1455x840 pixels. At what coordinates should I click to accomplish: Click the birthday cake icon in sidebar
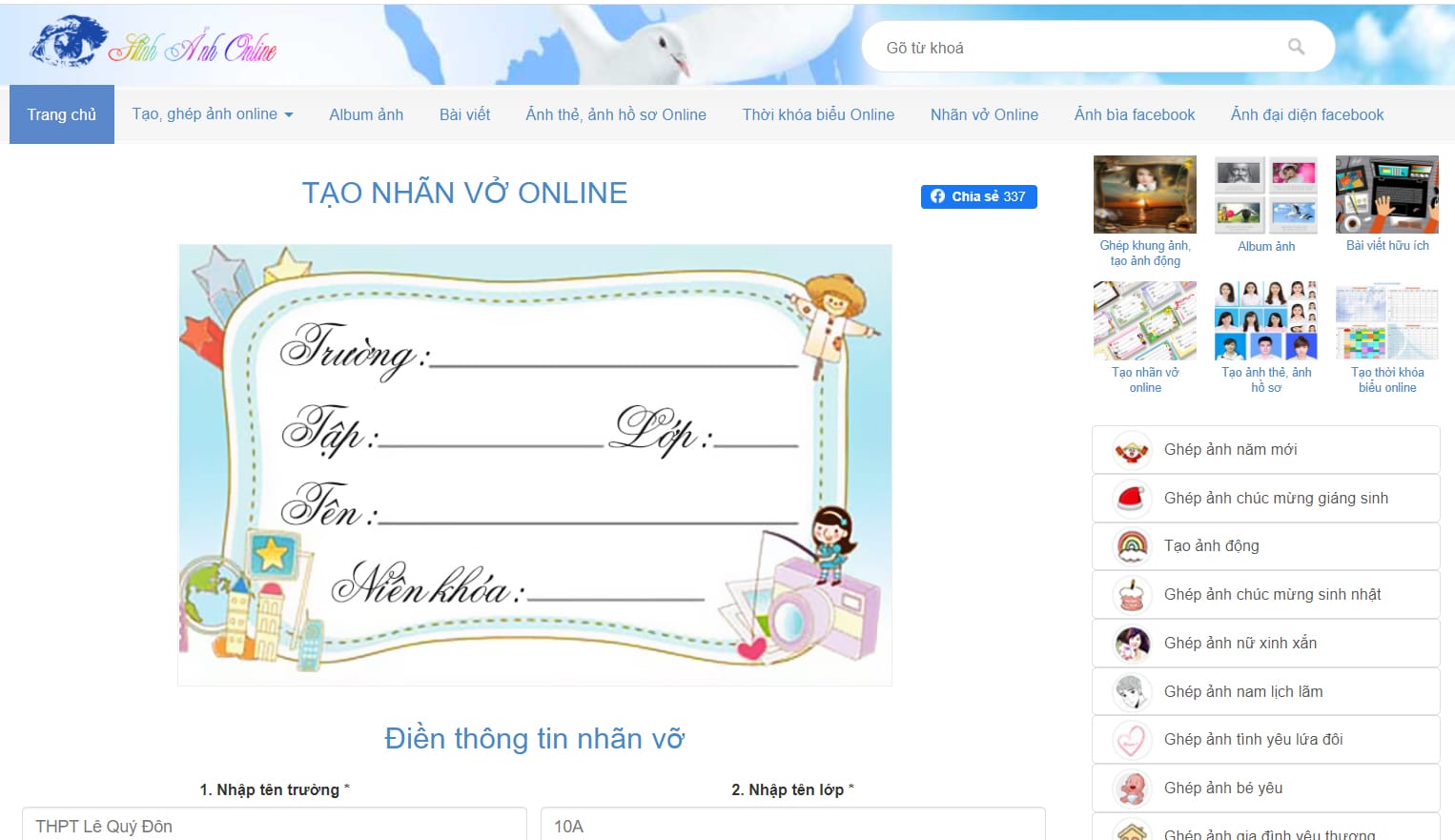[1129, 594]
